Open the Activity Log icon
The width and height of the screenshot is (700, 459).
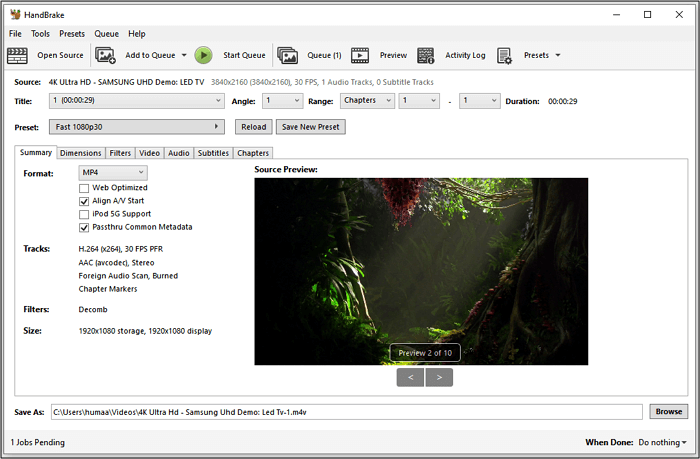[426, 55]
